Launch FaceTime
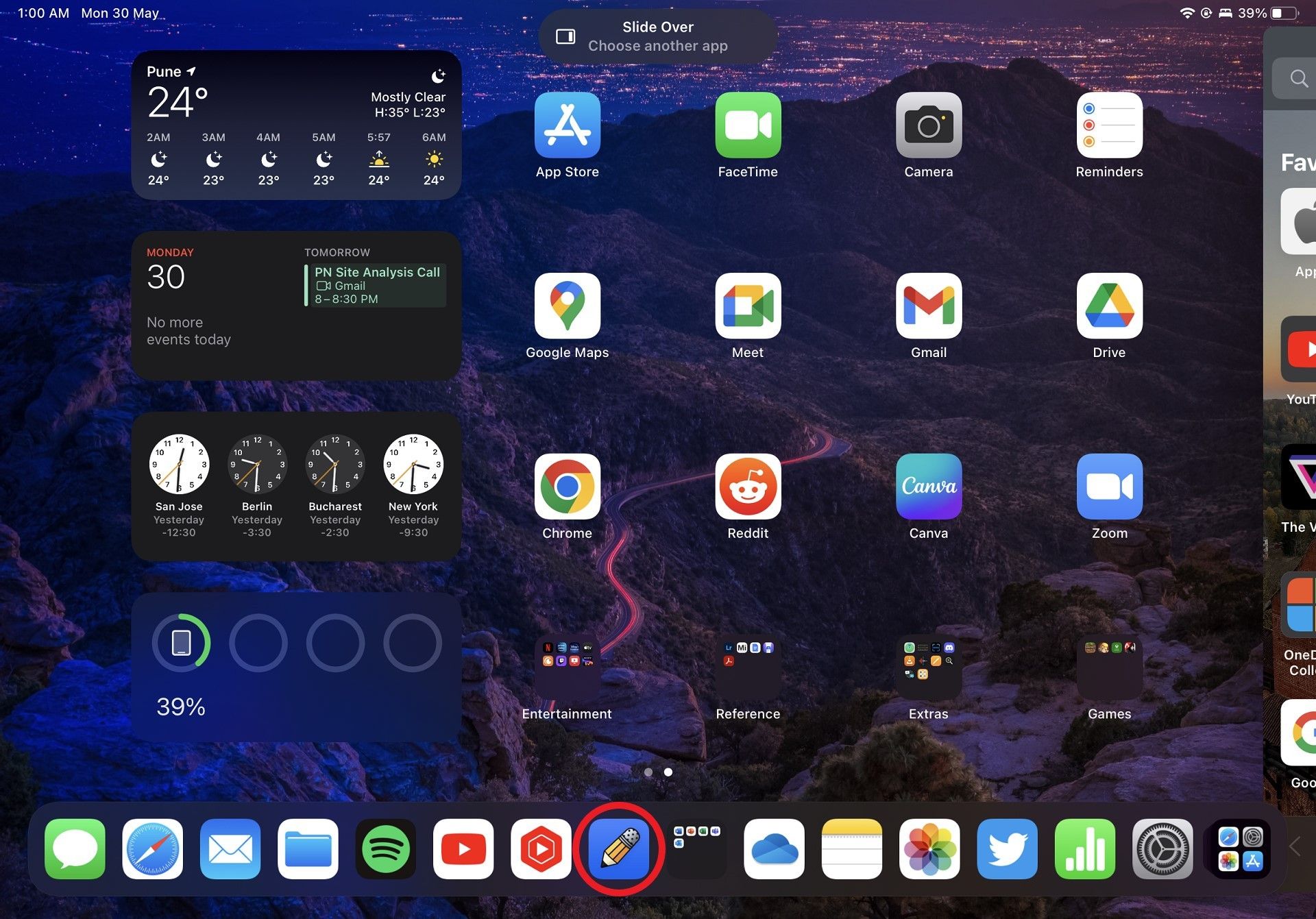 [748, 125]
